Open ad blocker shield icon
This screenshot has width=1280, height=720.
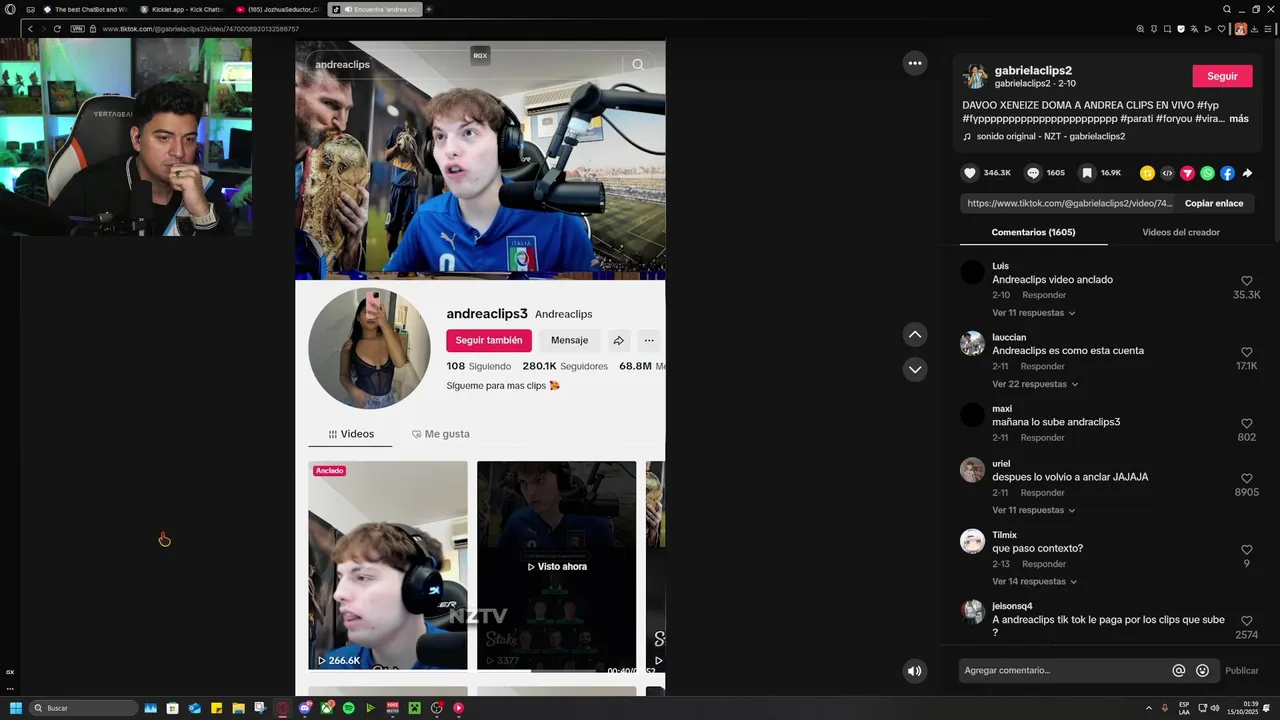pos(1181,29)
